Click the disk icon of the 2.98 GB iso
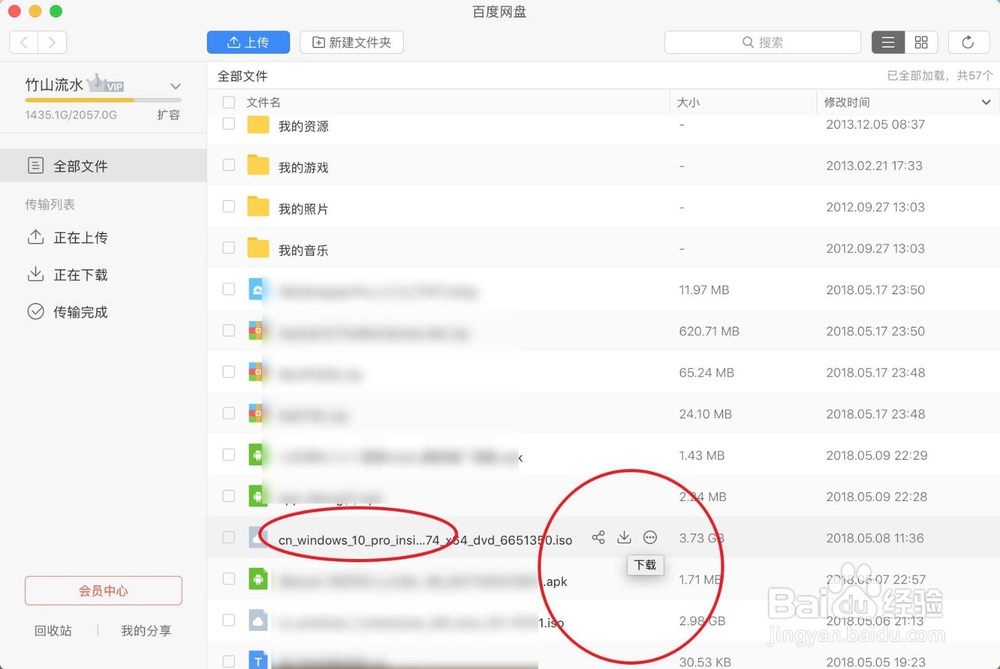Screen dimensions: 1000x669 point(257,621)
